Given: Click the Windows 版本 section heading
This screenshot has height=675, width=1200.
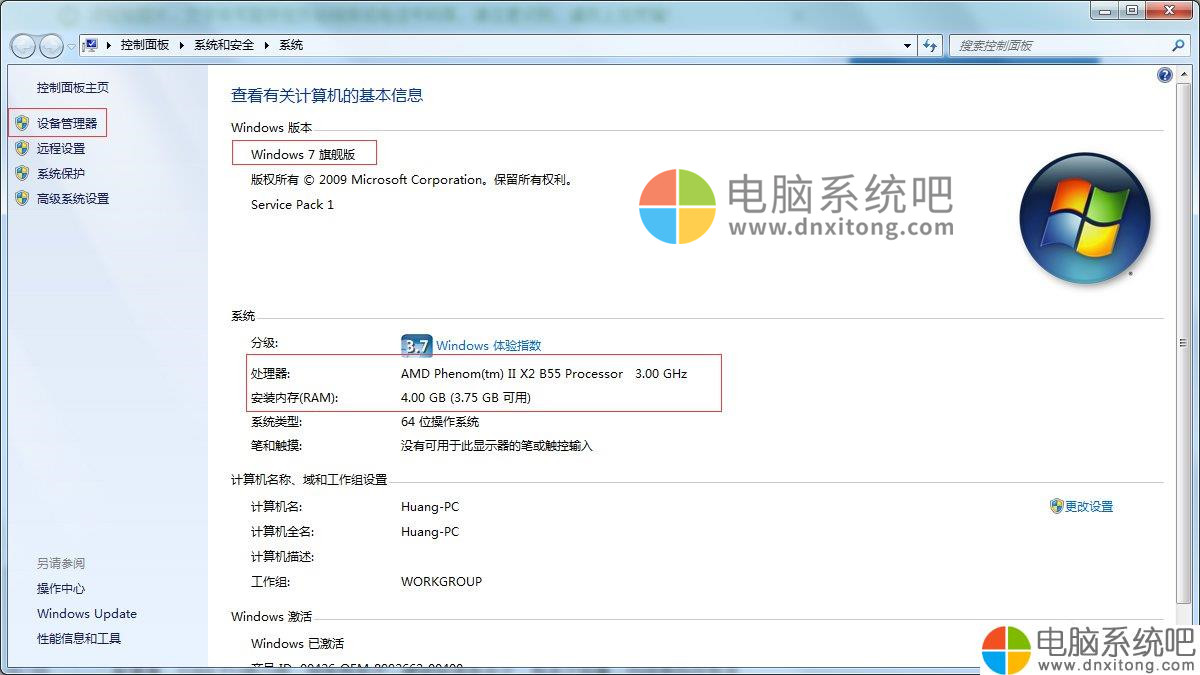Looking at the screenshot, I should click(x=271, y=127).
